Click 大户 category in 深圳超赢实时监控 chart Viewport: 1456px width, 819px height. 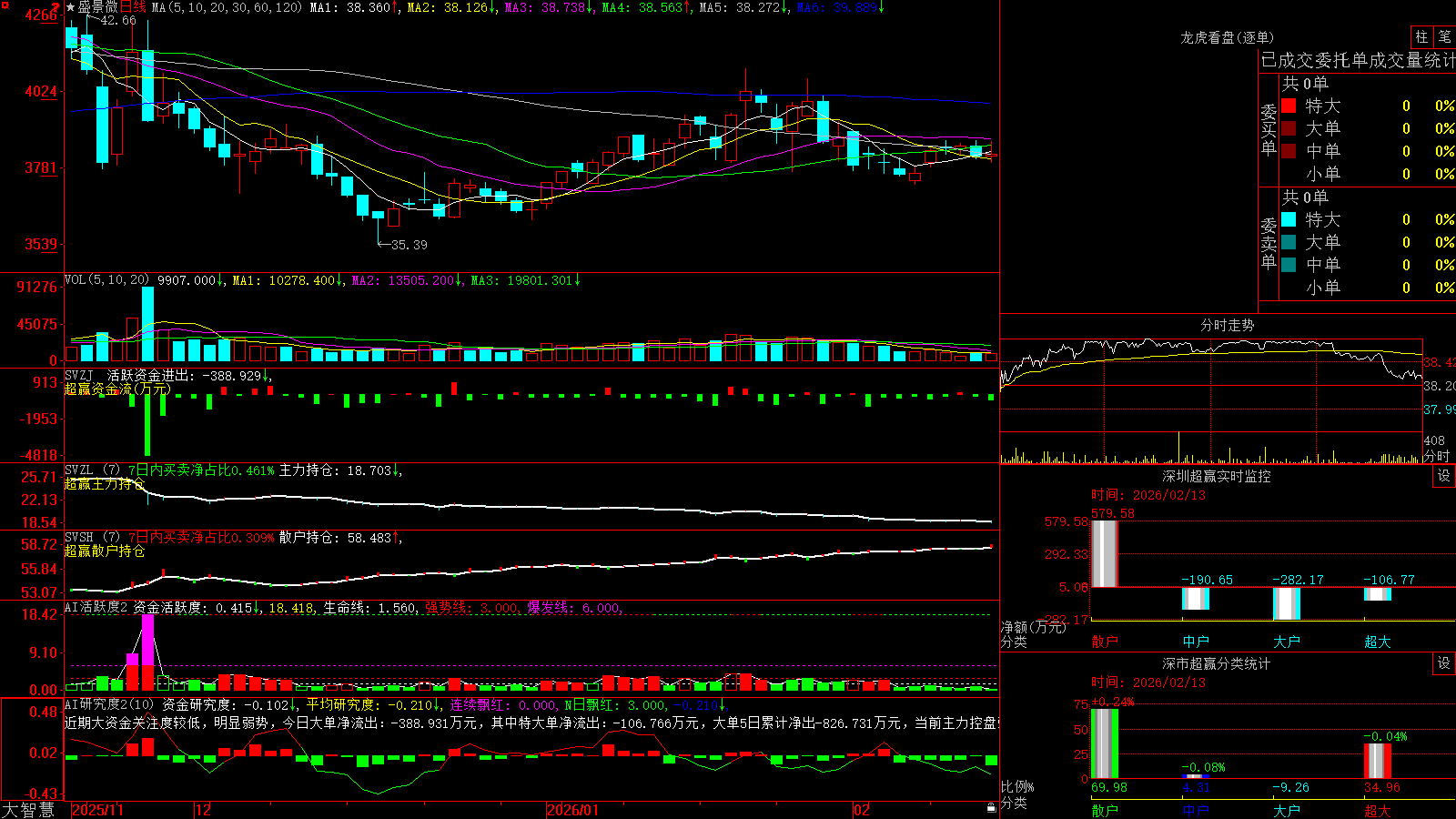(x=1287, y=642)
